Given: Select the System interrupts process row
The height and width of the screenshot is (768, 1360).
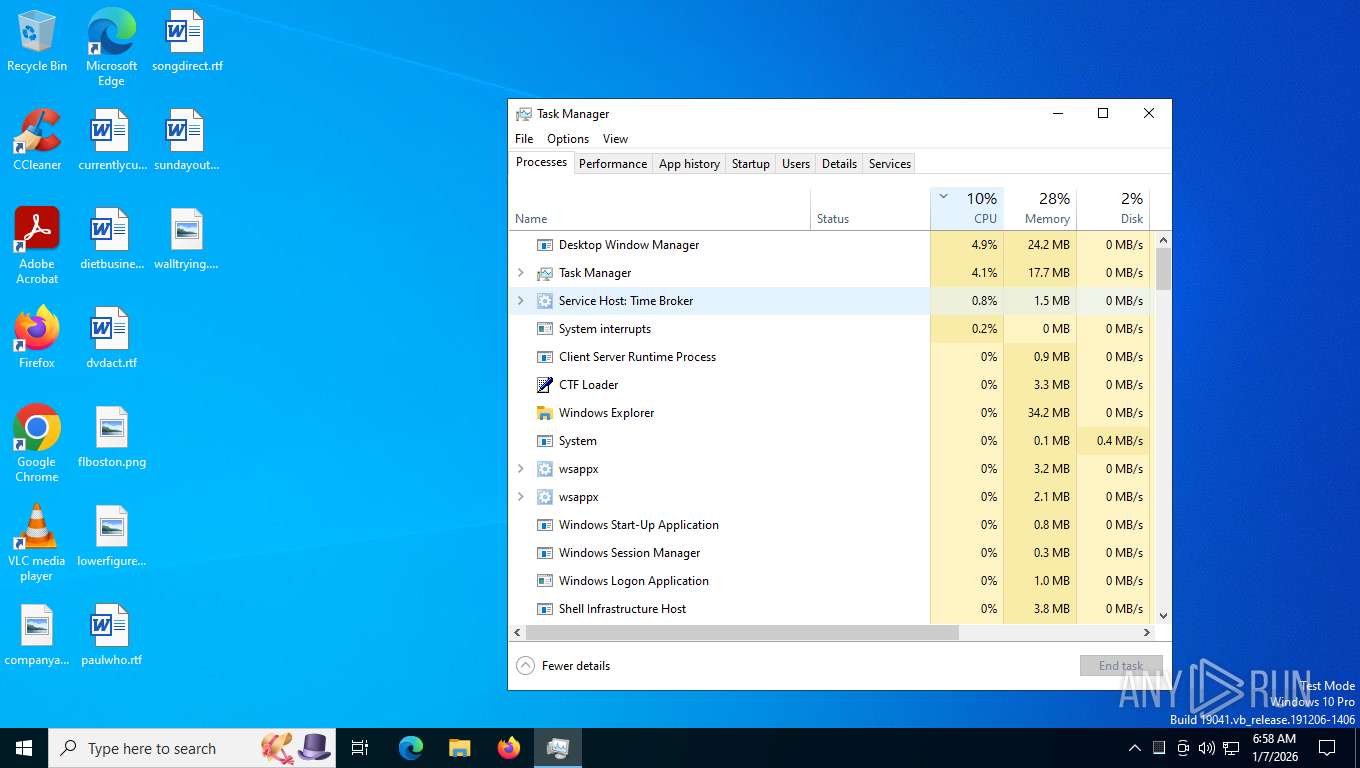Looking at the screenshot, I should point(830,329).
